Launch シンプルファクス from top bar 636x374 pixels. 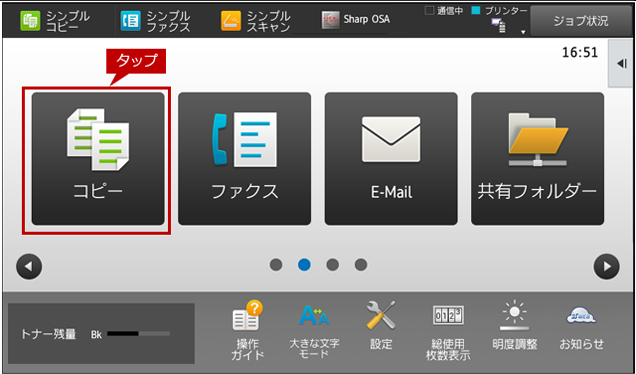(x=155, y=21)
